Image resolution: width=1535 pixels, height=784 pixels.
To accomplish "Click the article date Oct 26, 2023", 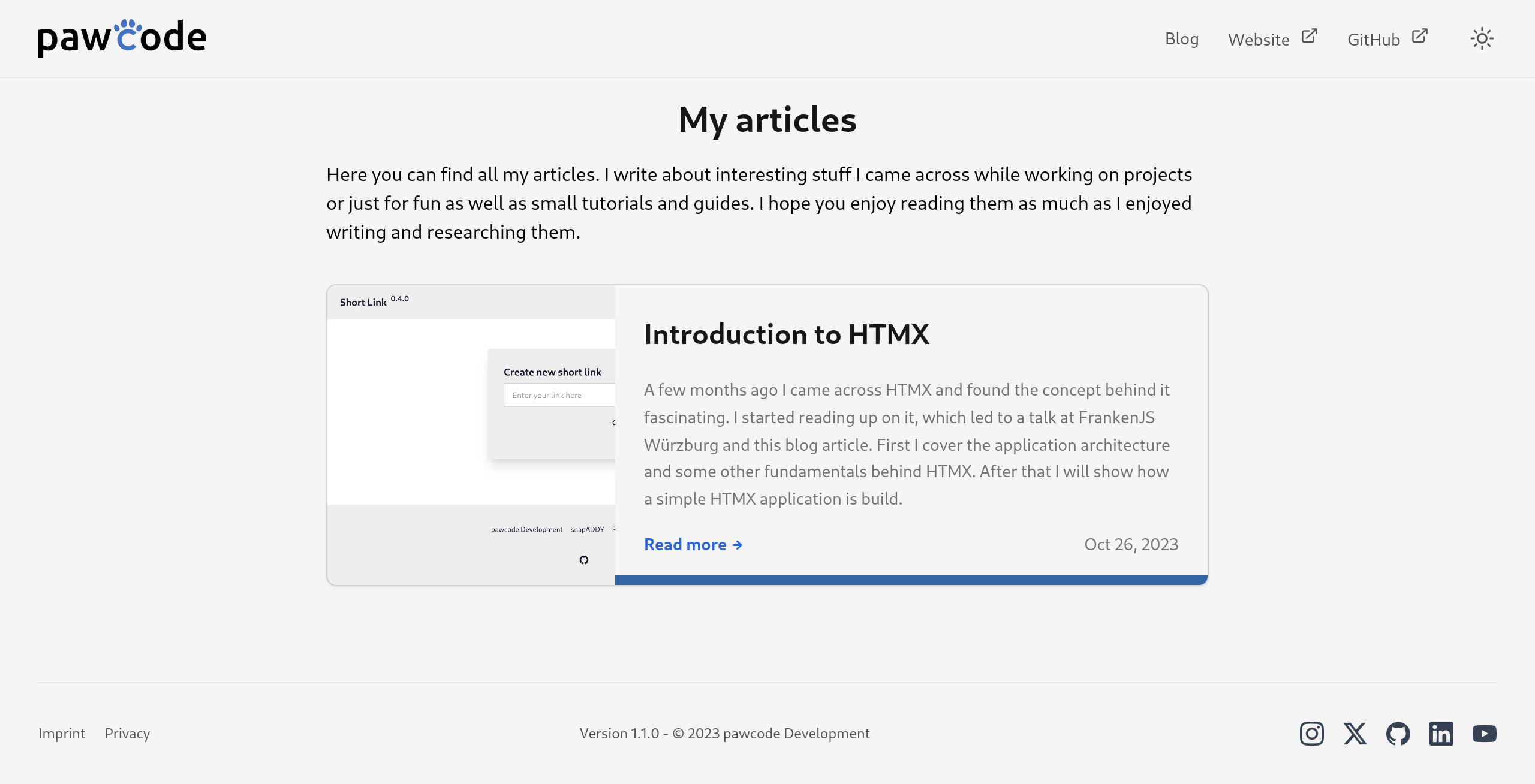I will coord(1131,544).
